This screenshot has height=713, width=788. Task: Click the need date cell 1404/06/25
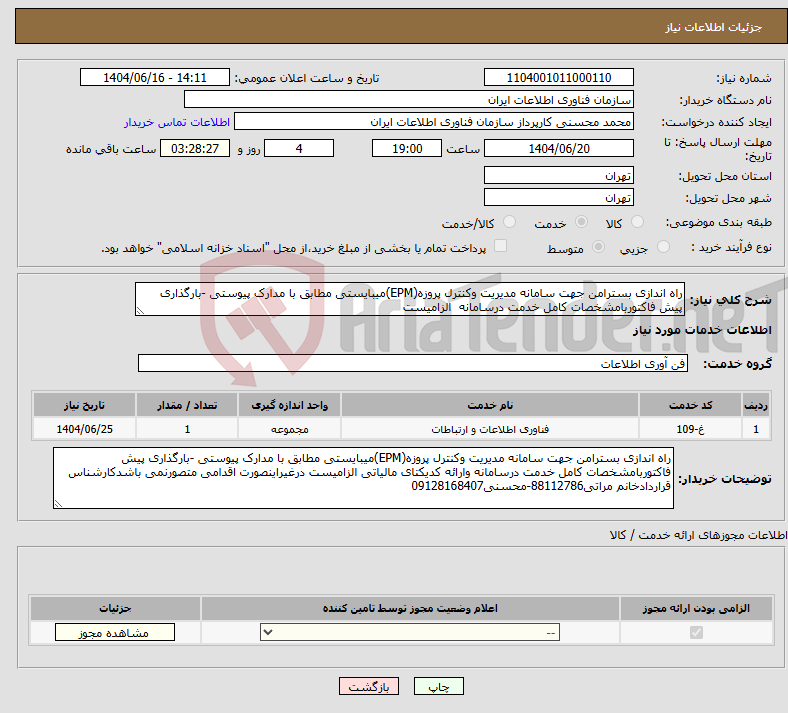pos(84,429)
